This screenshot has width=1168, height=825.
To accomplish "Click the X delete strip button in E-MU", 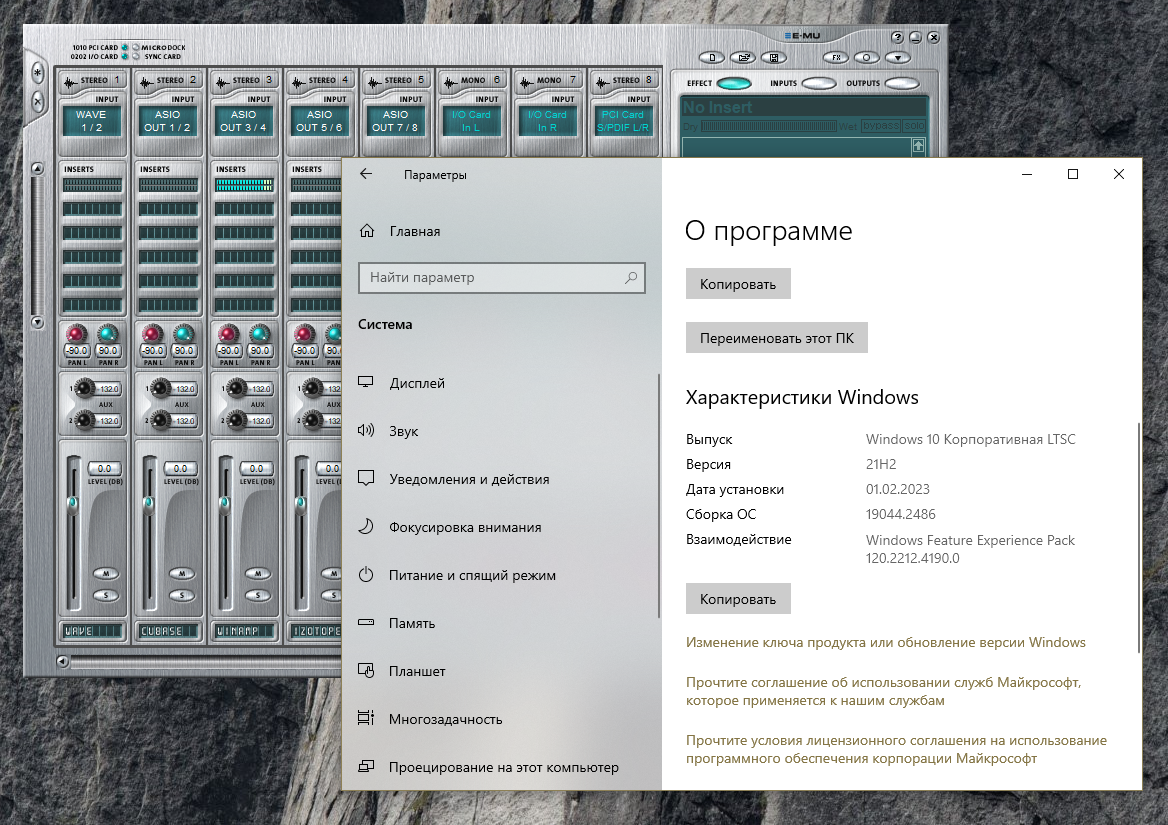I will tap(38, 101).
